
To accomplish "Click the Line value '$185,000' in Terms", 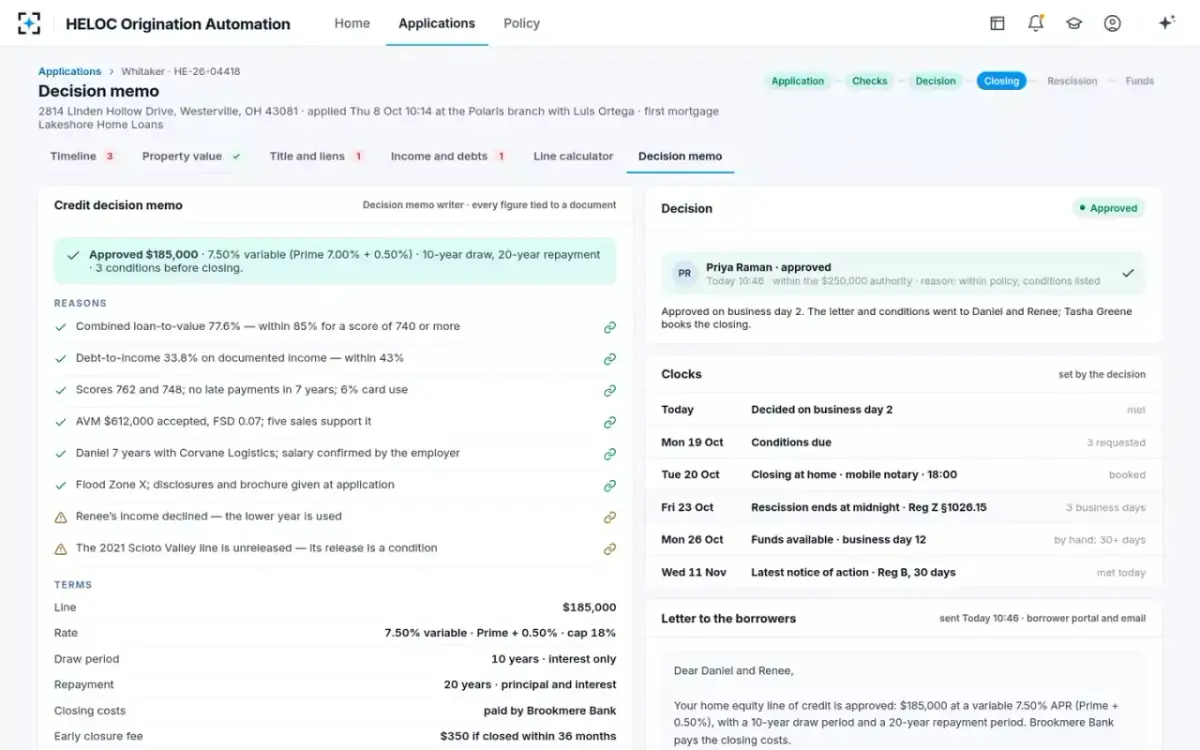I will [x=589, y=607].
